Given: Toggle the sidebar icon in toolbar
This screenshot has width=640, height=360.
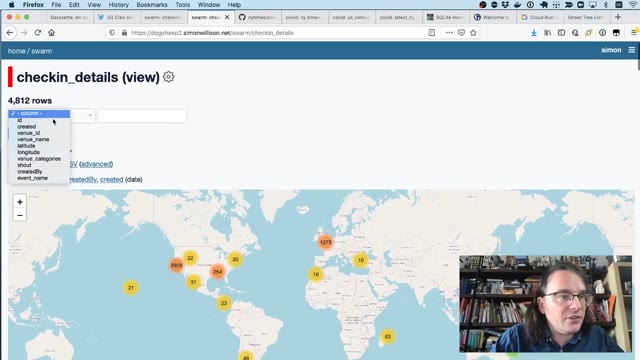Looking at the screenshot, I should [x=562, y=33].
